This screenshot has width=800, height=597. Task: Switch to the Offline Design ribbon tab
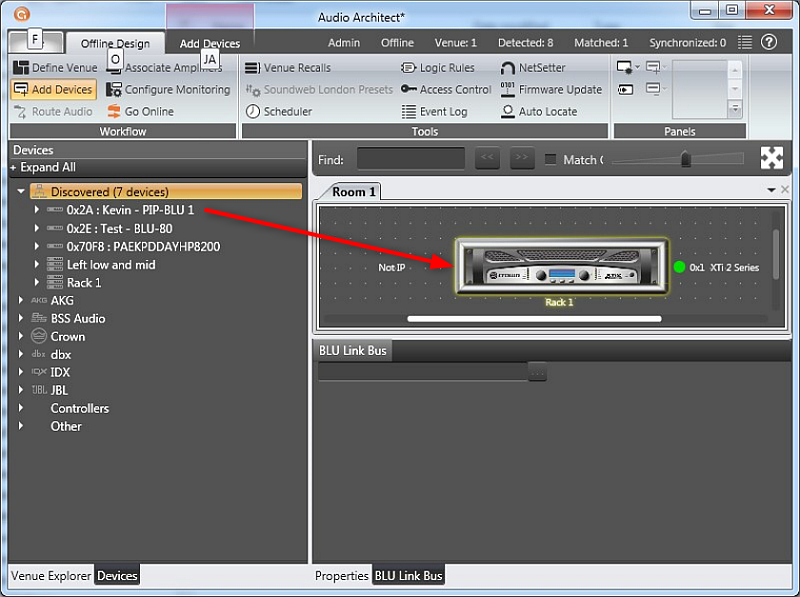point(115,43)
